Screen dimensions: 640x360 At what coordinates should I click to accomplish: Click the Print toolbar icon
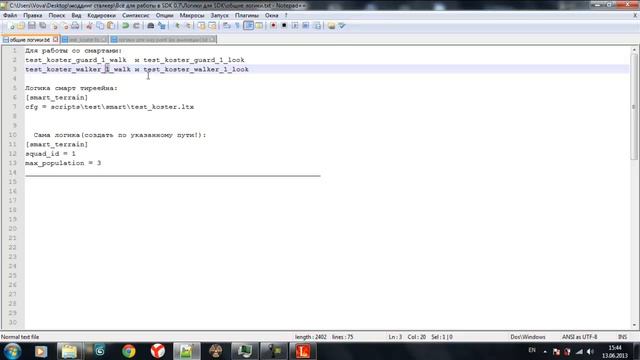75,26
